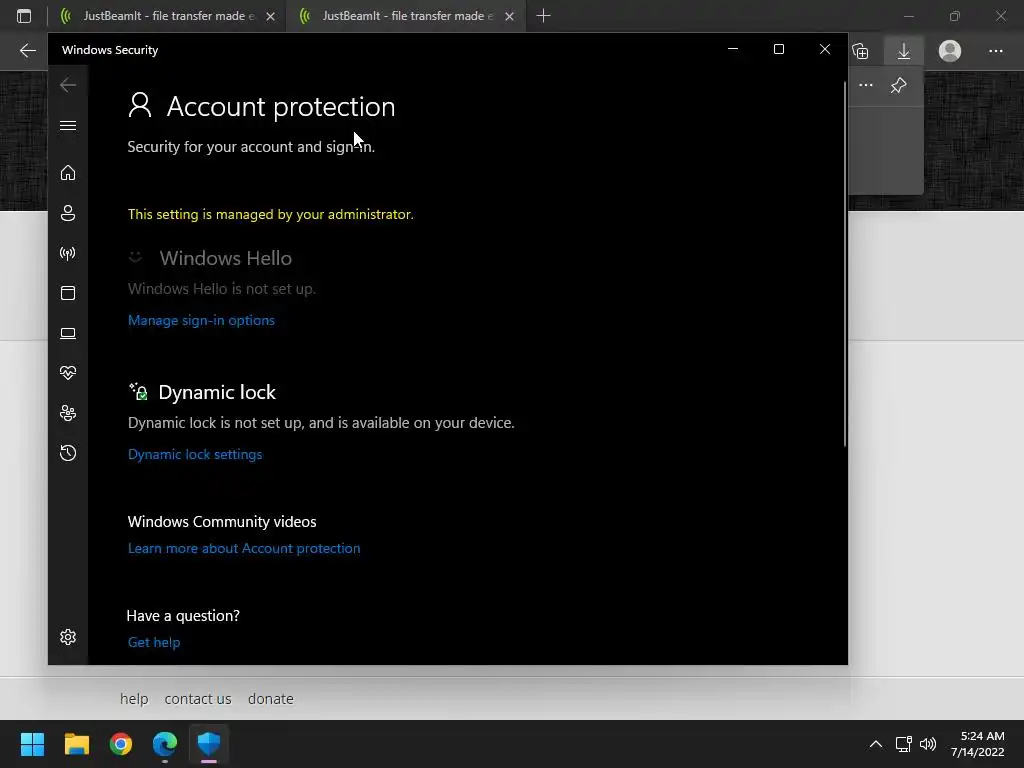Click the help link on JustBeamIt page
The height and width of the screenshot is (768, 1024).
(134, 699)
